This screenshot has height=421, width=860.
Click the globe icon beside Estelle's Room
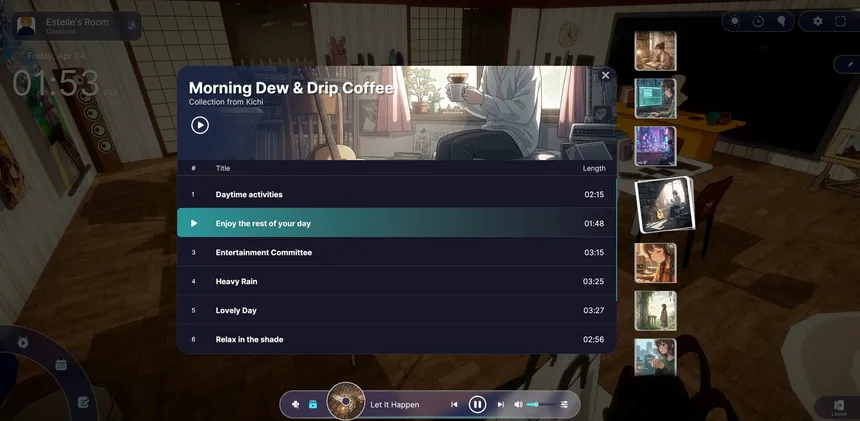pyautogui.click(x=131, y=25)
